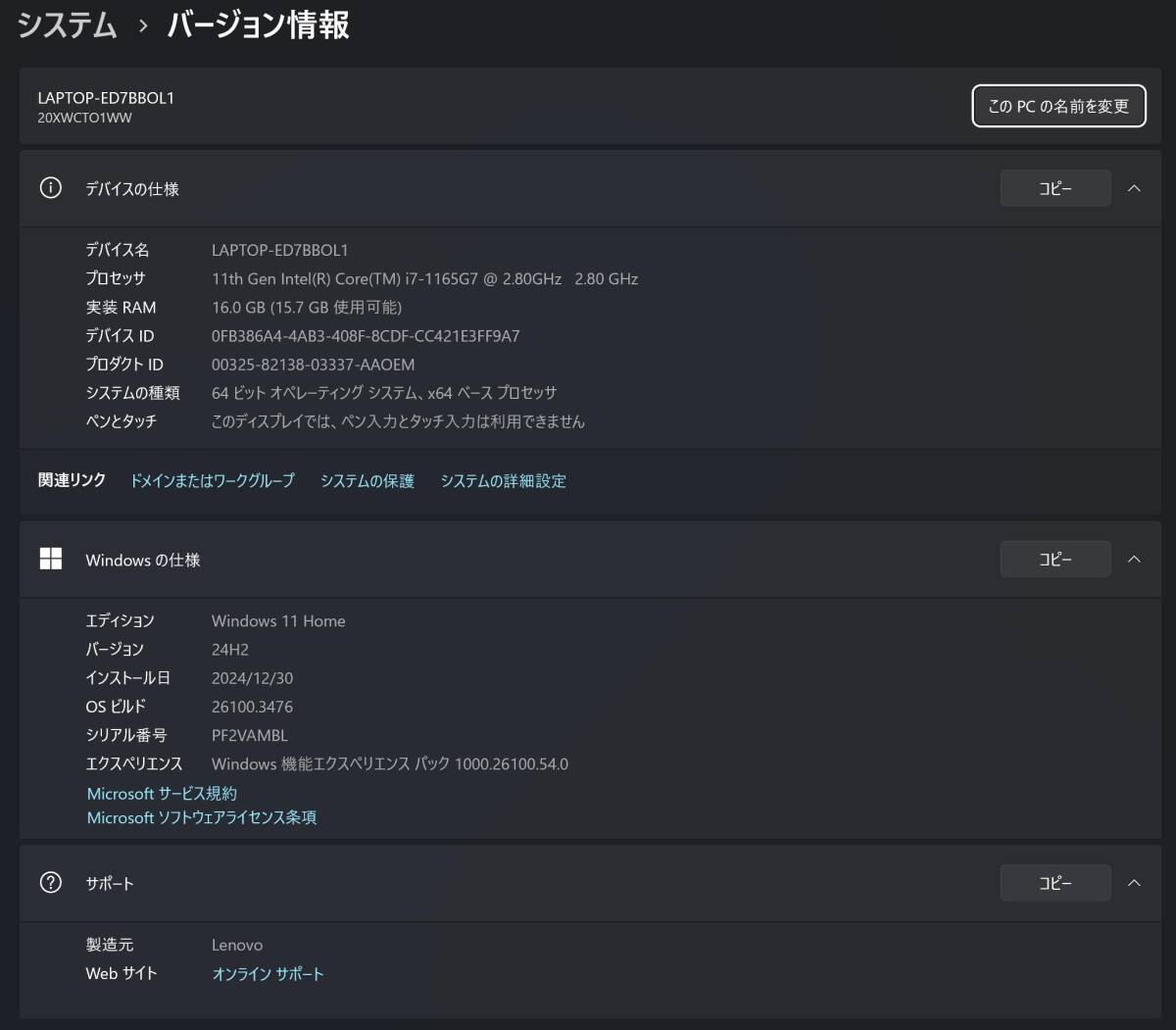
Task: Copy the support information with コピー
Action: [x=1055, y=882]
